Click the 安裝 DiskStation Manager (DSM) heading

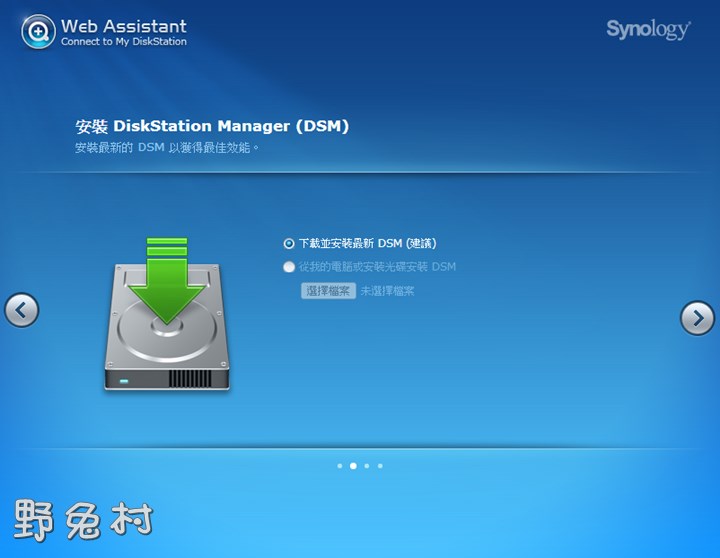[x=212, y=126]
